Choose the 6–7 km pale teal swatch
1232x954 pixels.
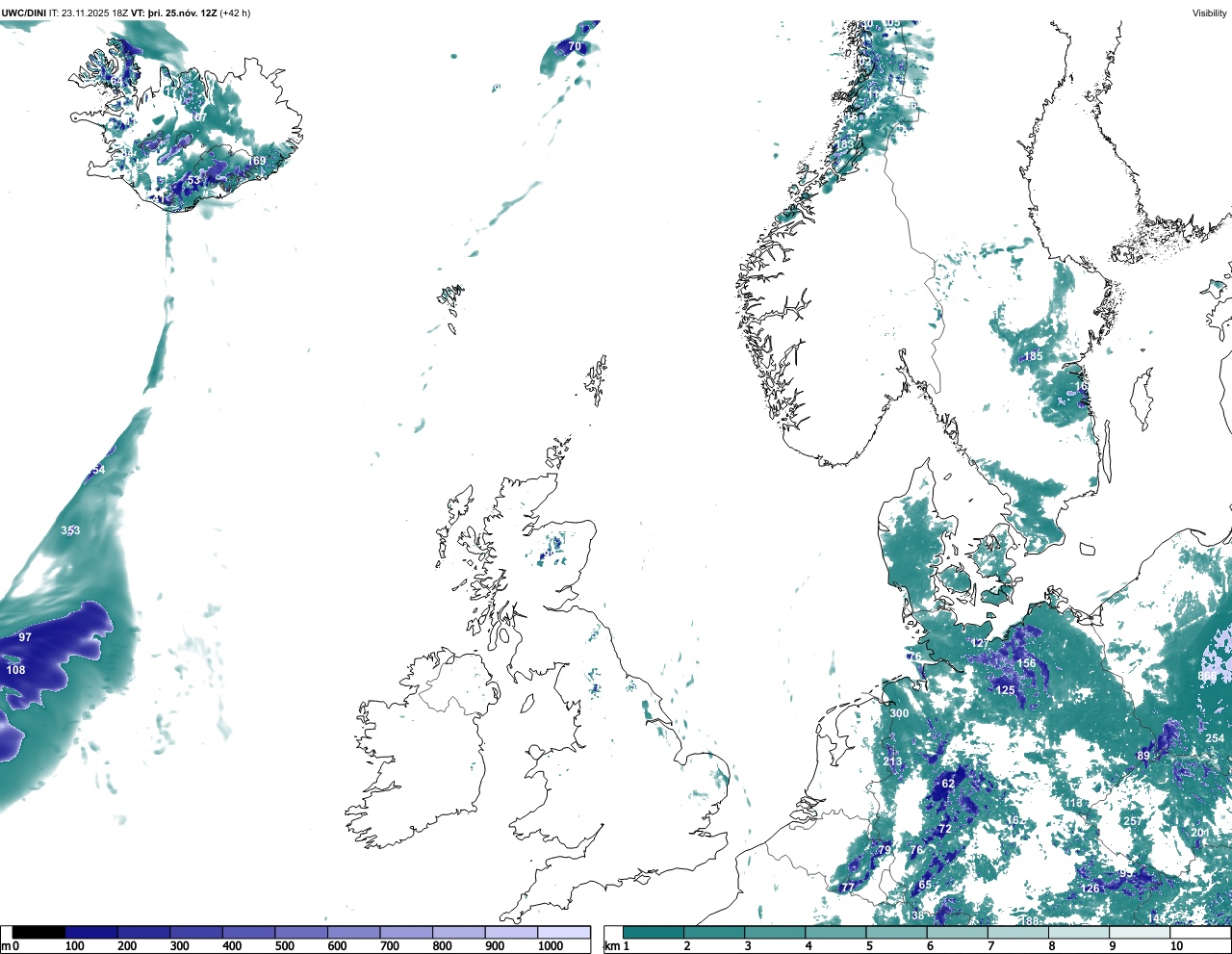[x=957, y=932]
